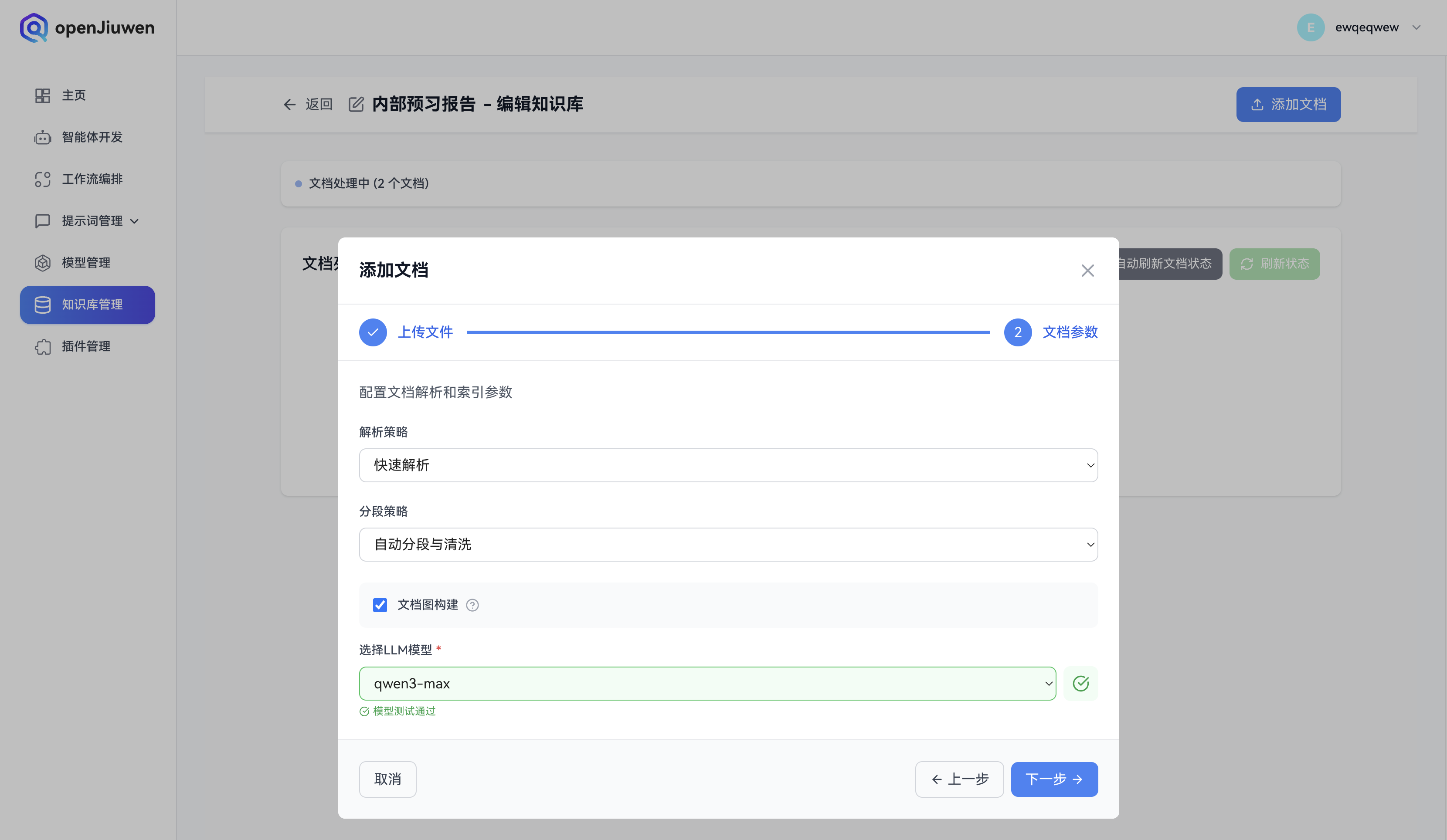Click the help question mark beside 文档图构建
This screenshot has width=1447, height=840.
[472, 605]
